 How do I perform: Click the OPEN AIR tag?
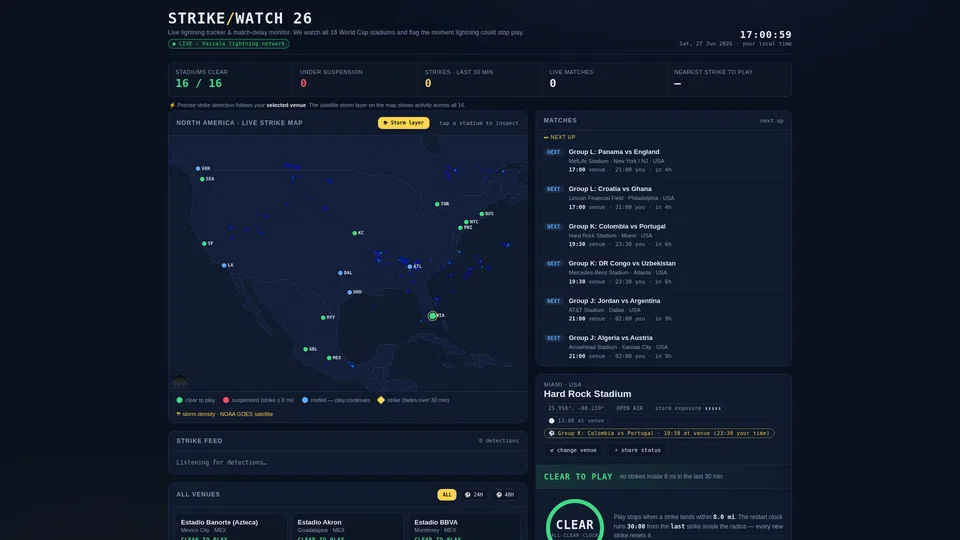click(x=629, y=408)
